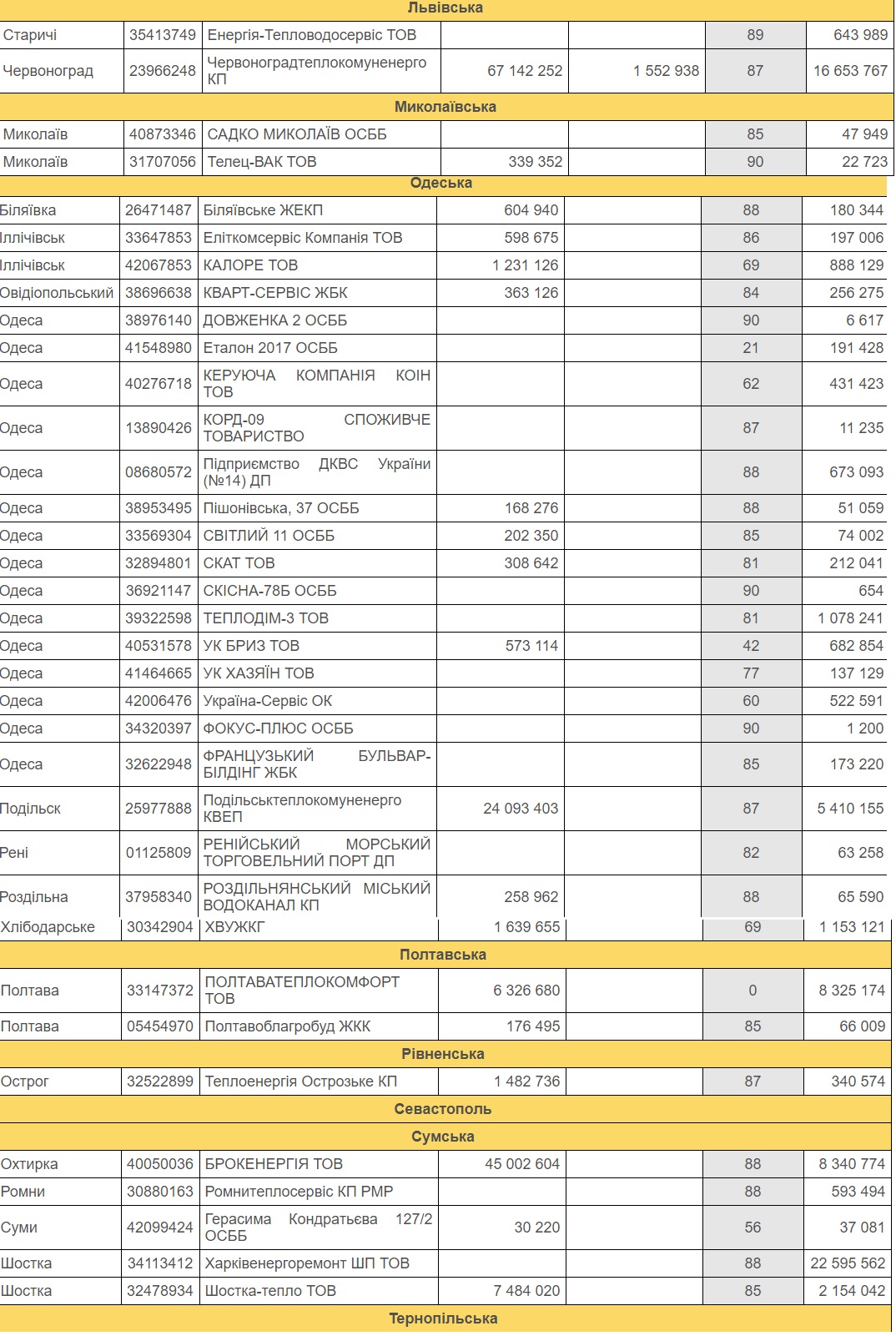Click Полтавоблагробуд ЖКК cell
This screenshot has height=1336, width=896.
click(x=320, y=1026)
